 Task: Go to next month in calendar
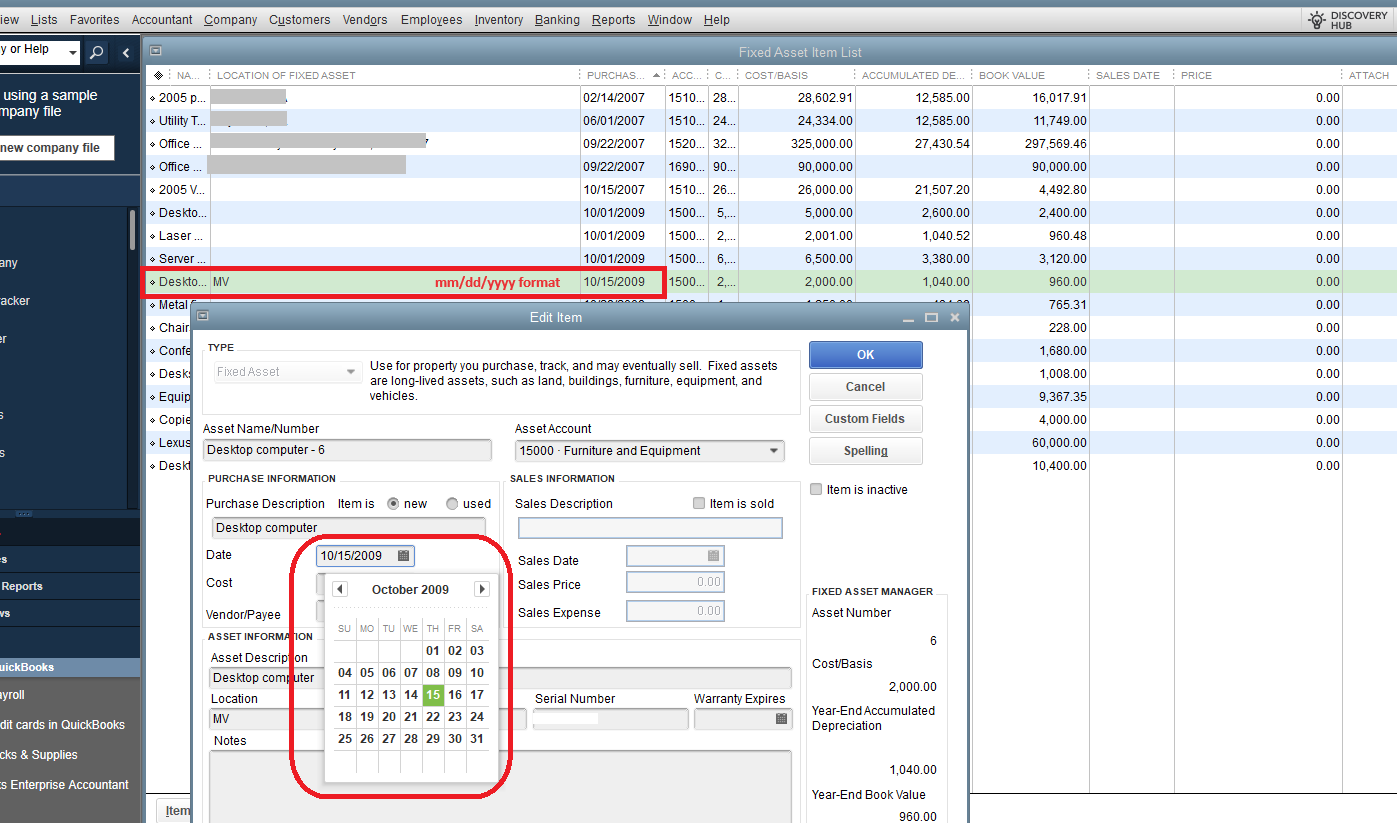coord(482,589)
